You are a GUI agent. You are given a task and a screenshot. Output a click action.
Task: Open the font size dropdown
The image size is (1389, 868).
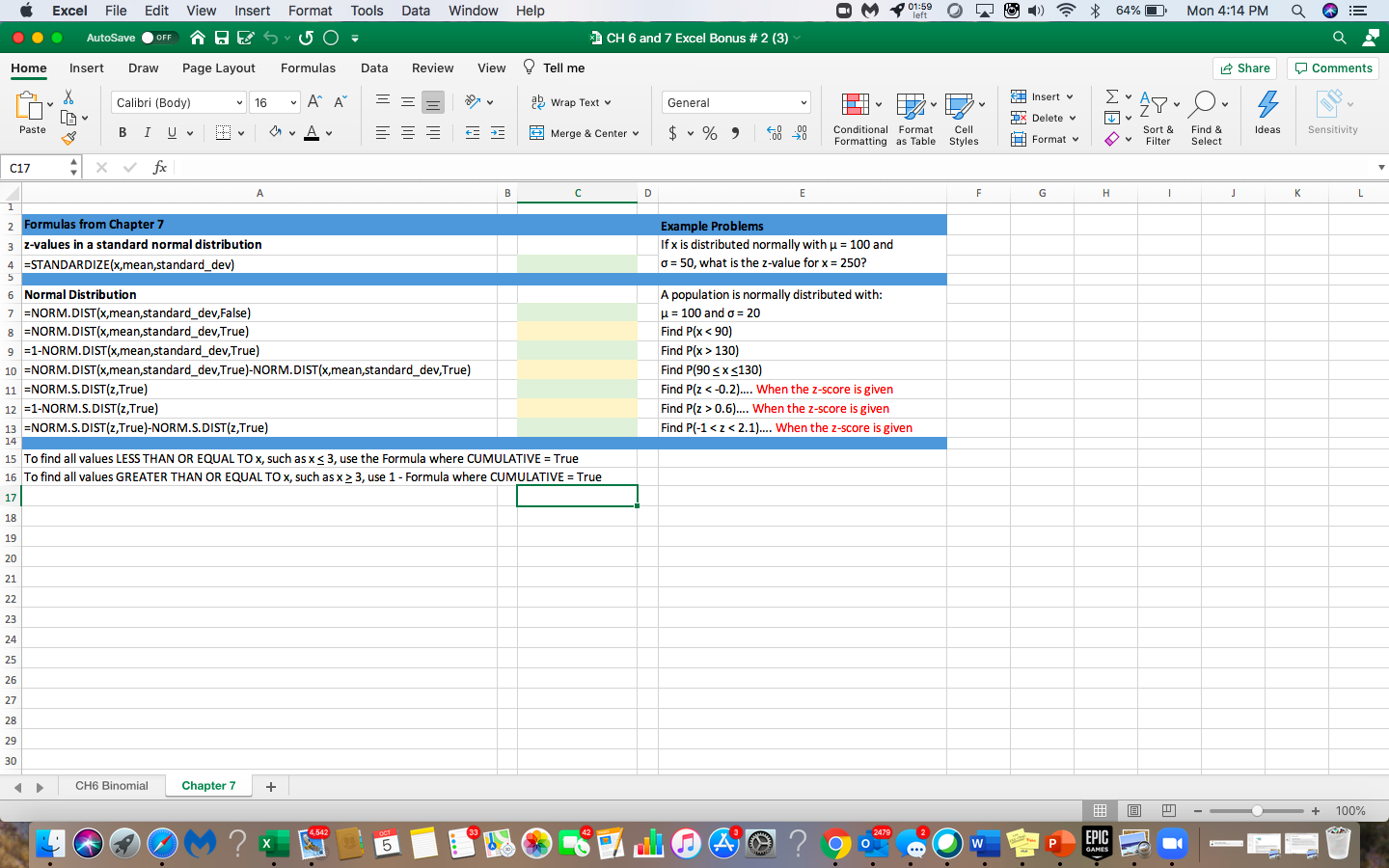click(x=293, y=102)
